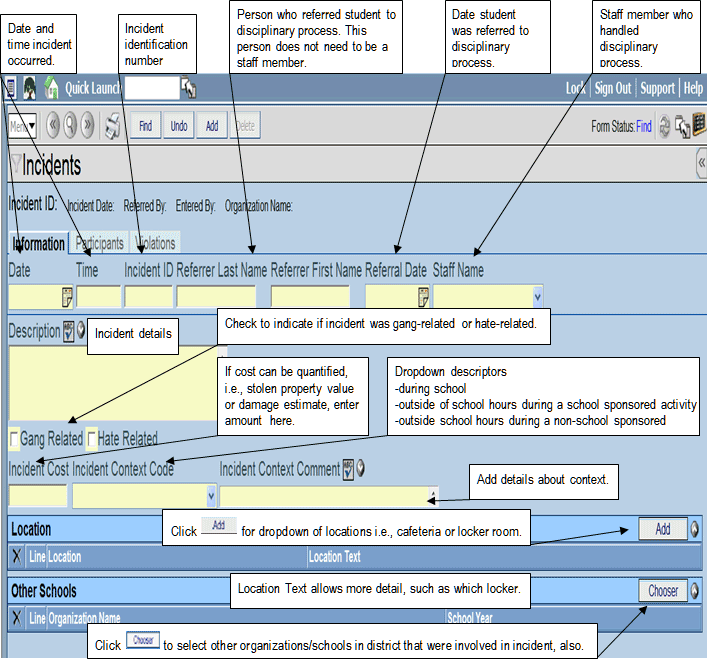This screenshot has height=667, width=712.
Task: Click the person icon in the top bar
Action: pos(30,88)
